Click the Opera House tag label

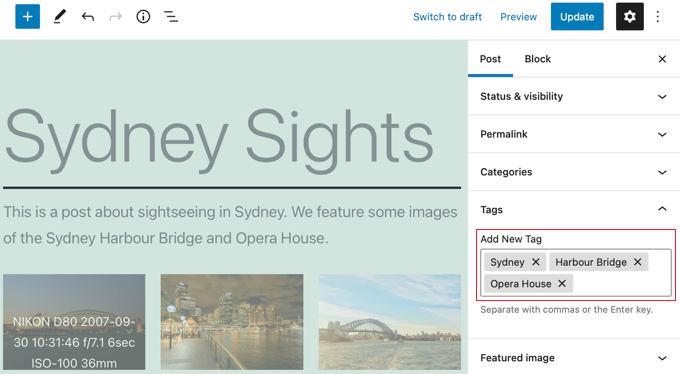(x=520, y=284)
